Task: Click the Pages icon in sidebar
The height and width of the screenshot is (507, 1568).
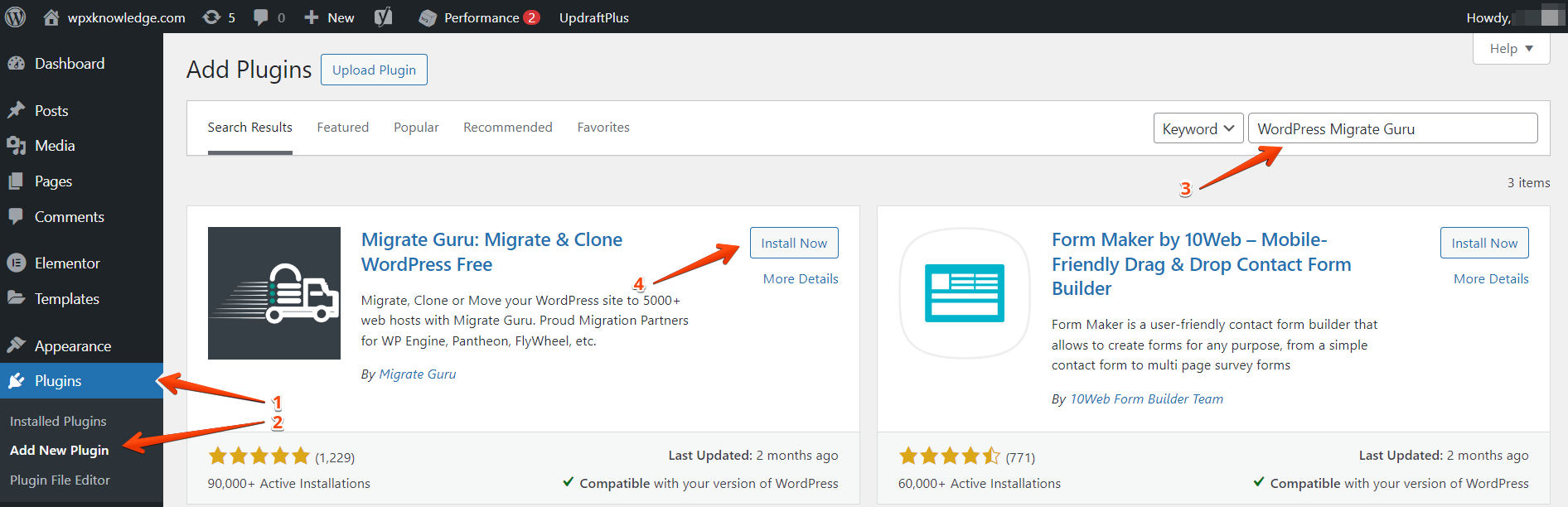Action: click(x=16, y=181)
